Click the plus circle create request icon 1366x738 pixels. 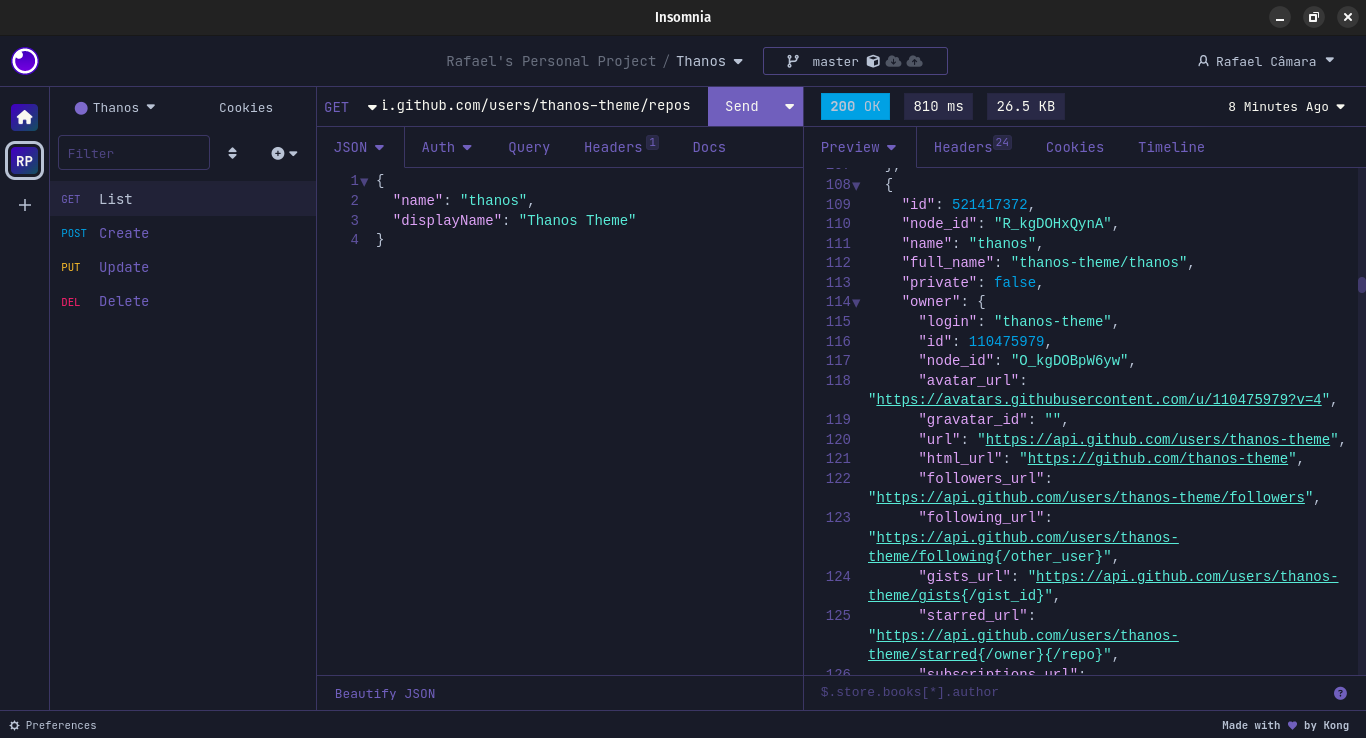pos(278,153)
